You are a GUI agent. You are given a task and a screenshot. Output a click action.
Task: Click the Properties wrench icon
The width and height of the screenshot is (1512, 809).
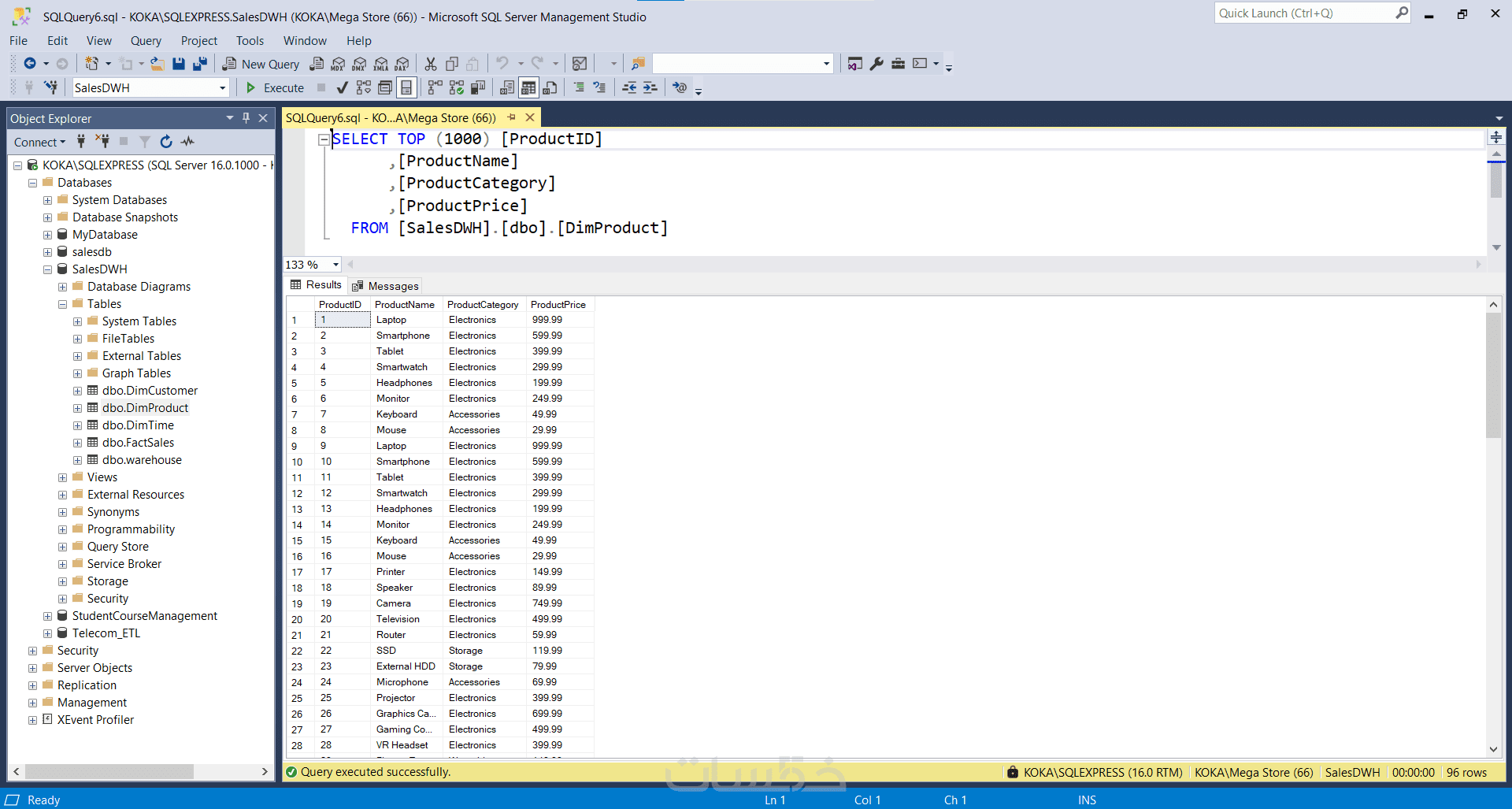tap(876, 64)
